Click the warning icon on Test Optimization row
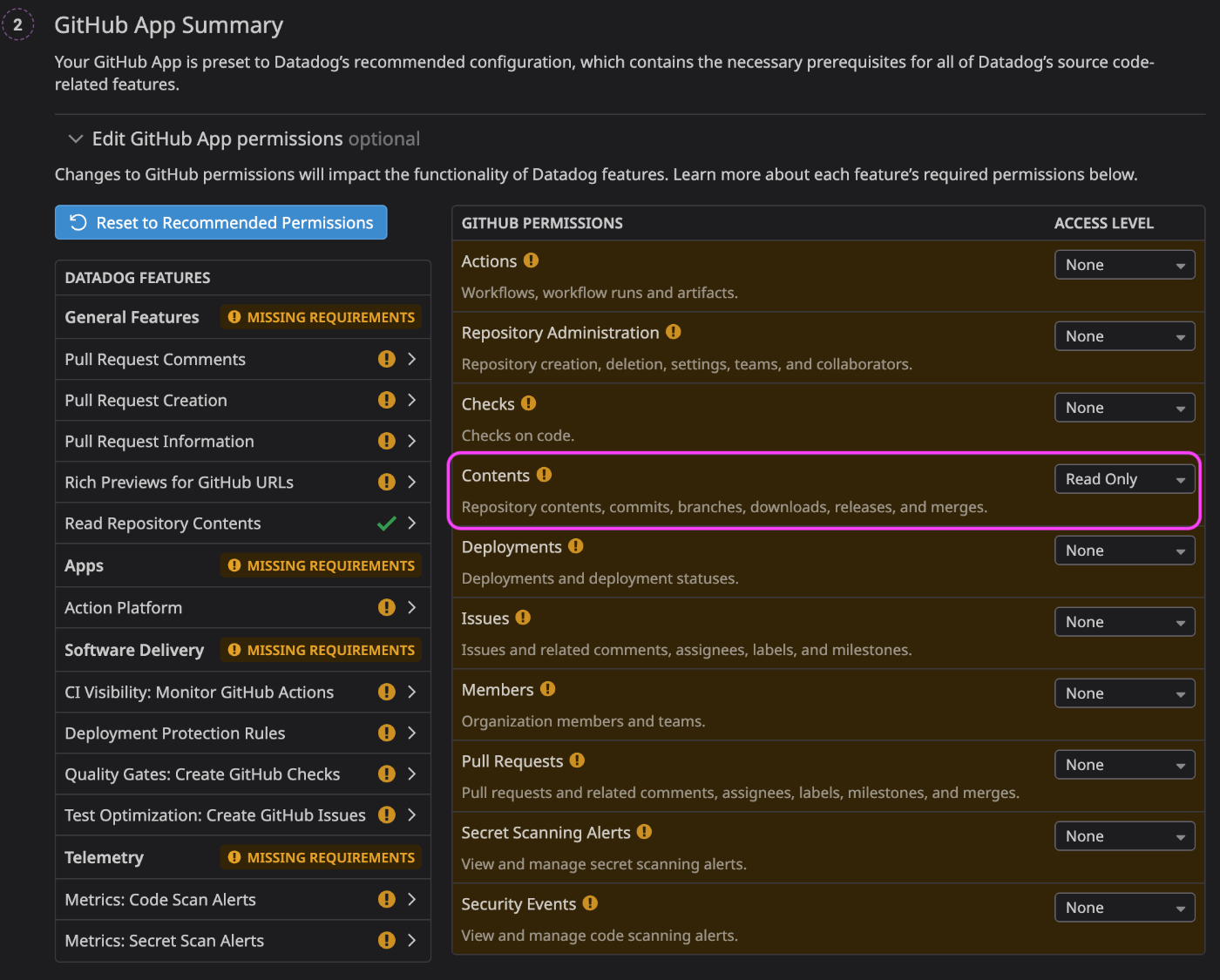The height and width of the screenshot is (980, 1220). [x=387, y=814]
